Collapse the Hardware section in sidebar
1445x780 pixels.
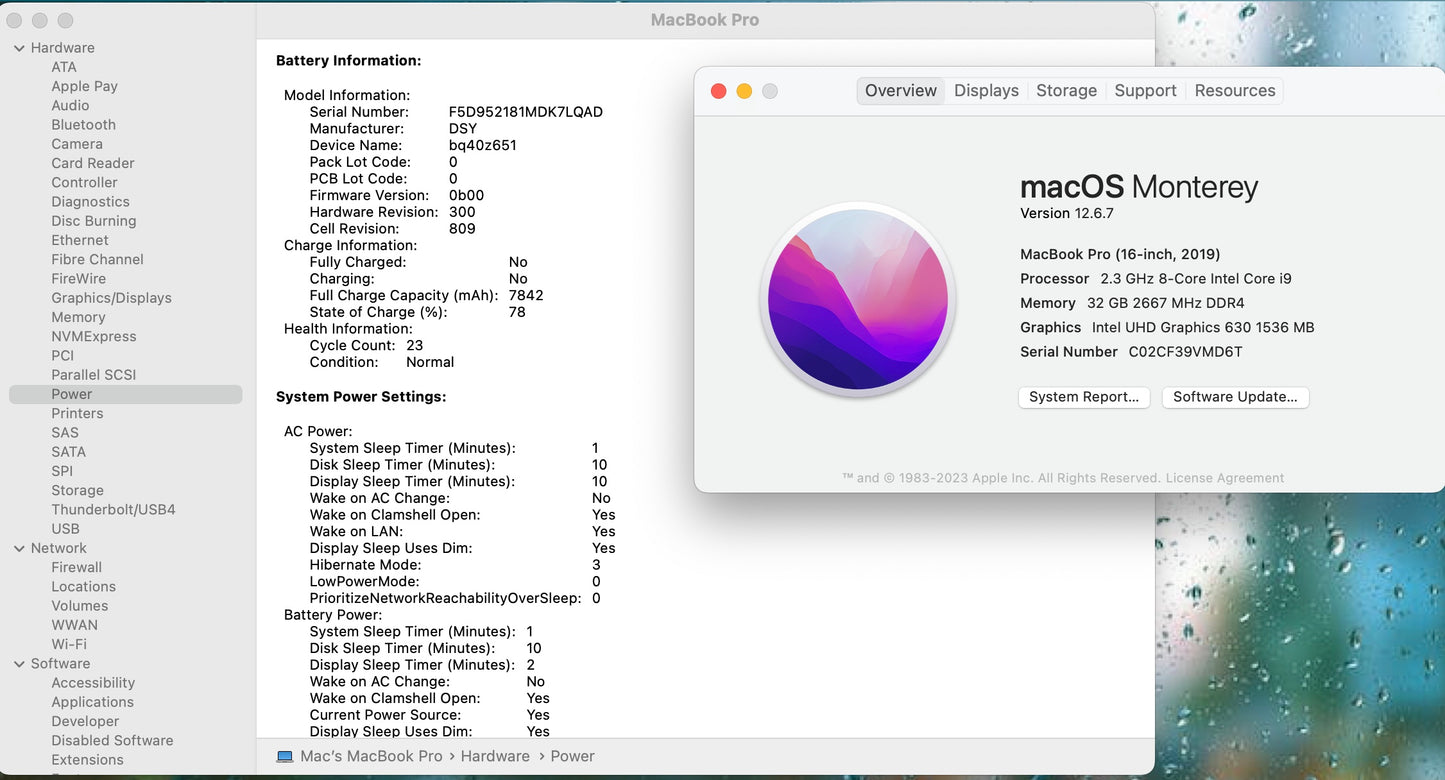click(19, 48)
